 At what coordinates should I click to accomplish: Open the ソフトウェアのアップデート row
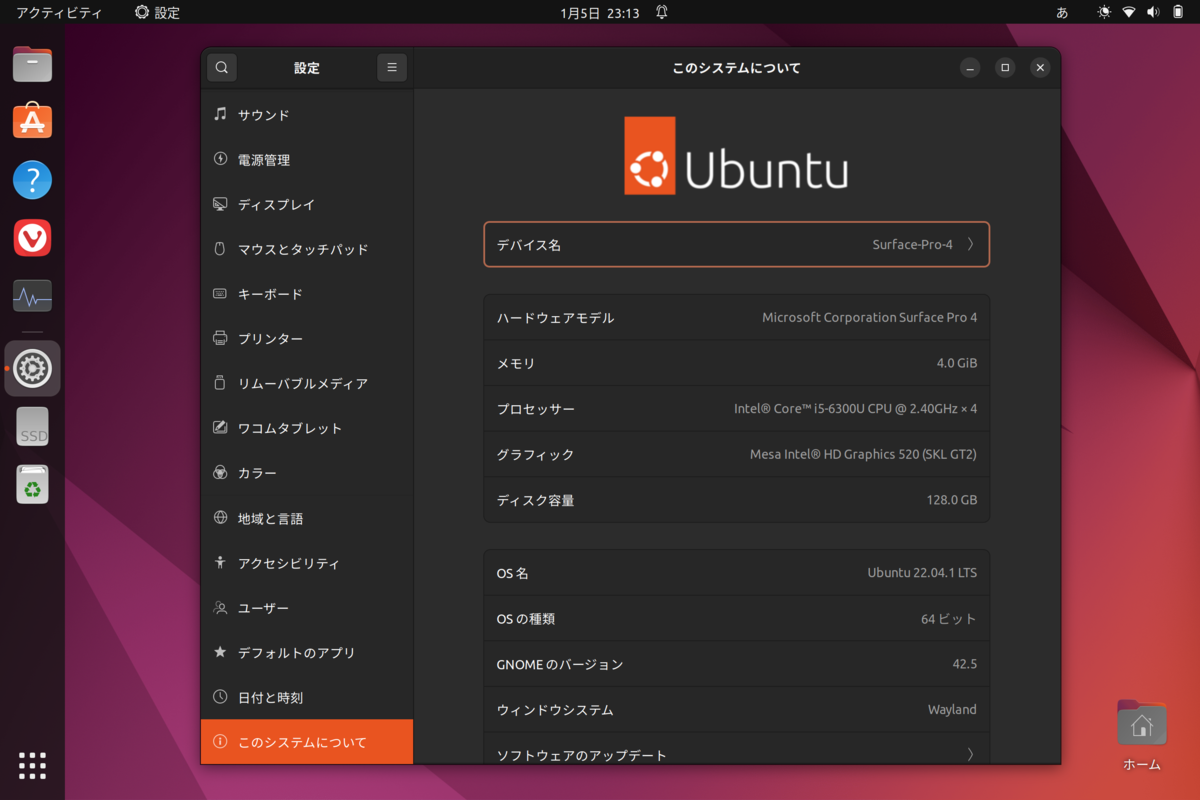(736, 755)
